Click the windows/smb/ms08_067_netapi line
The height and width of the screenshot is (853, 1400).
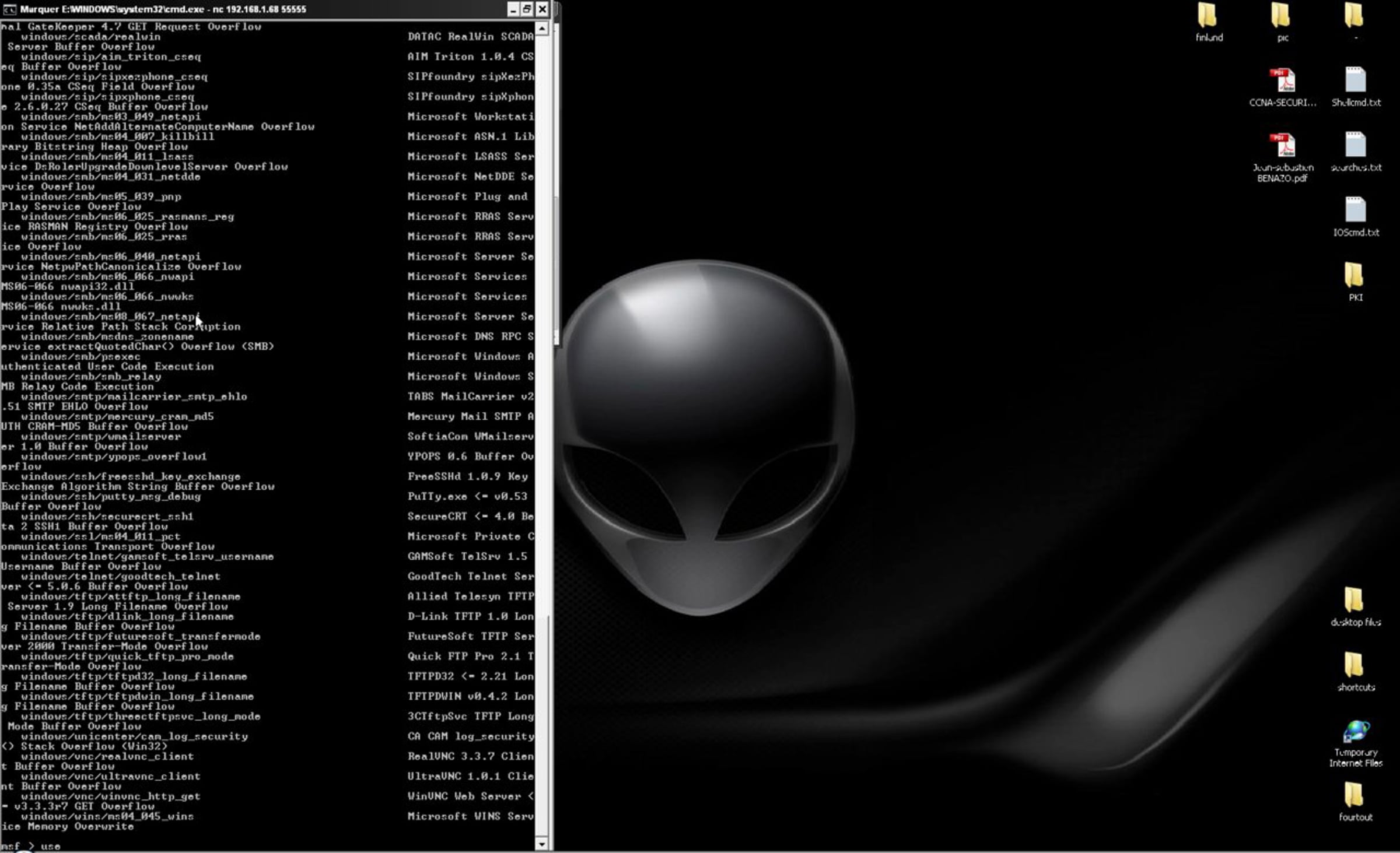[x=111, y=317]
